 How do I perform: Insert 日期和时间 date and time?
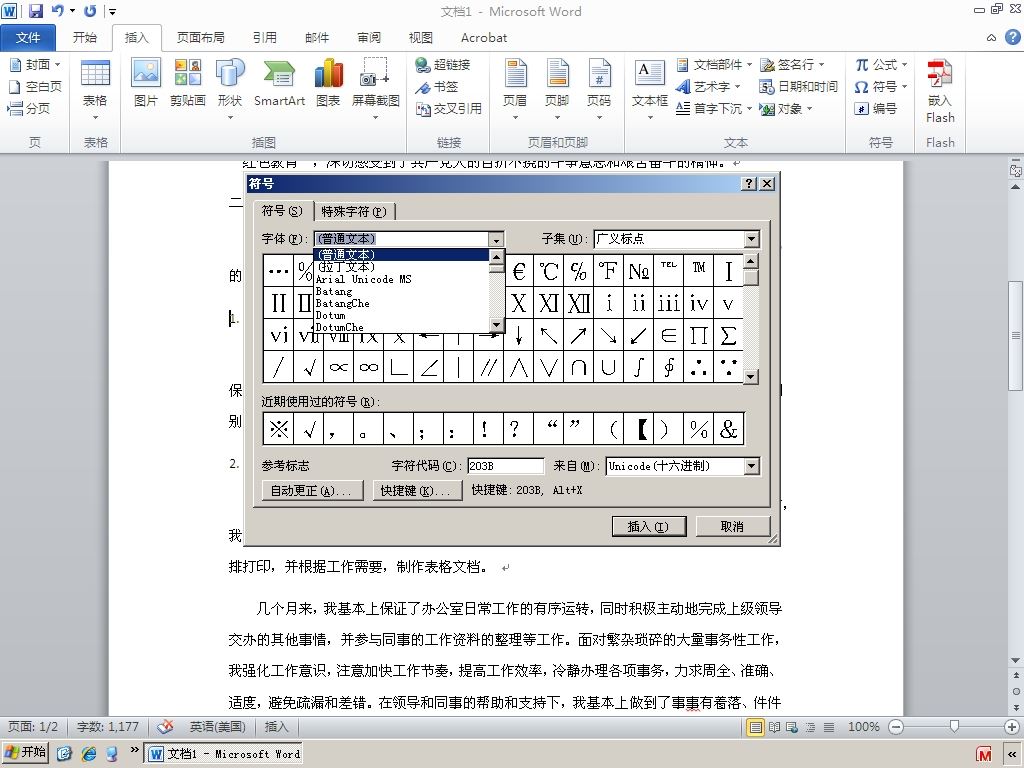[798, 87]
